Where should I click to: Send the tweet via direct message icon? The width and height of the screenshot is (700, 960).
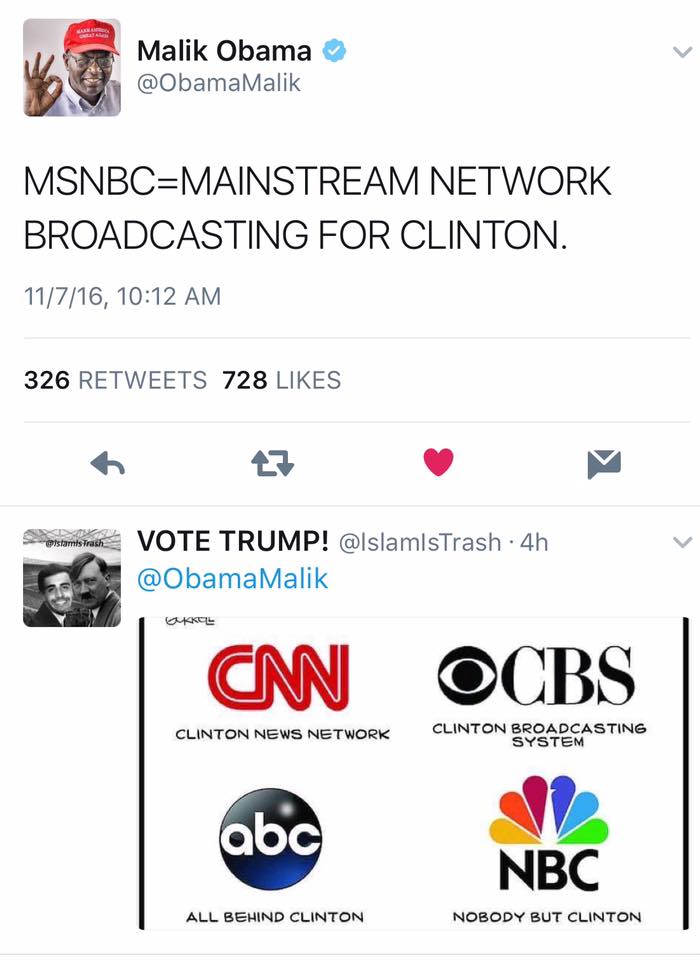pos(604,463)
